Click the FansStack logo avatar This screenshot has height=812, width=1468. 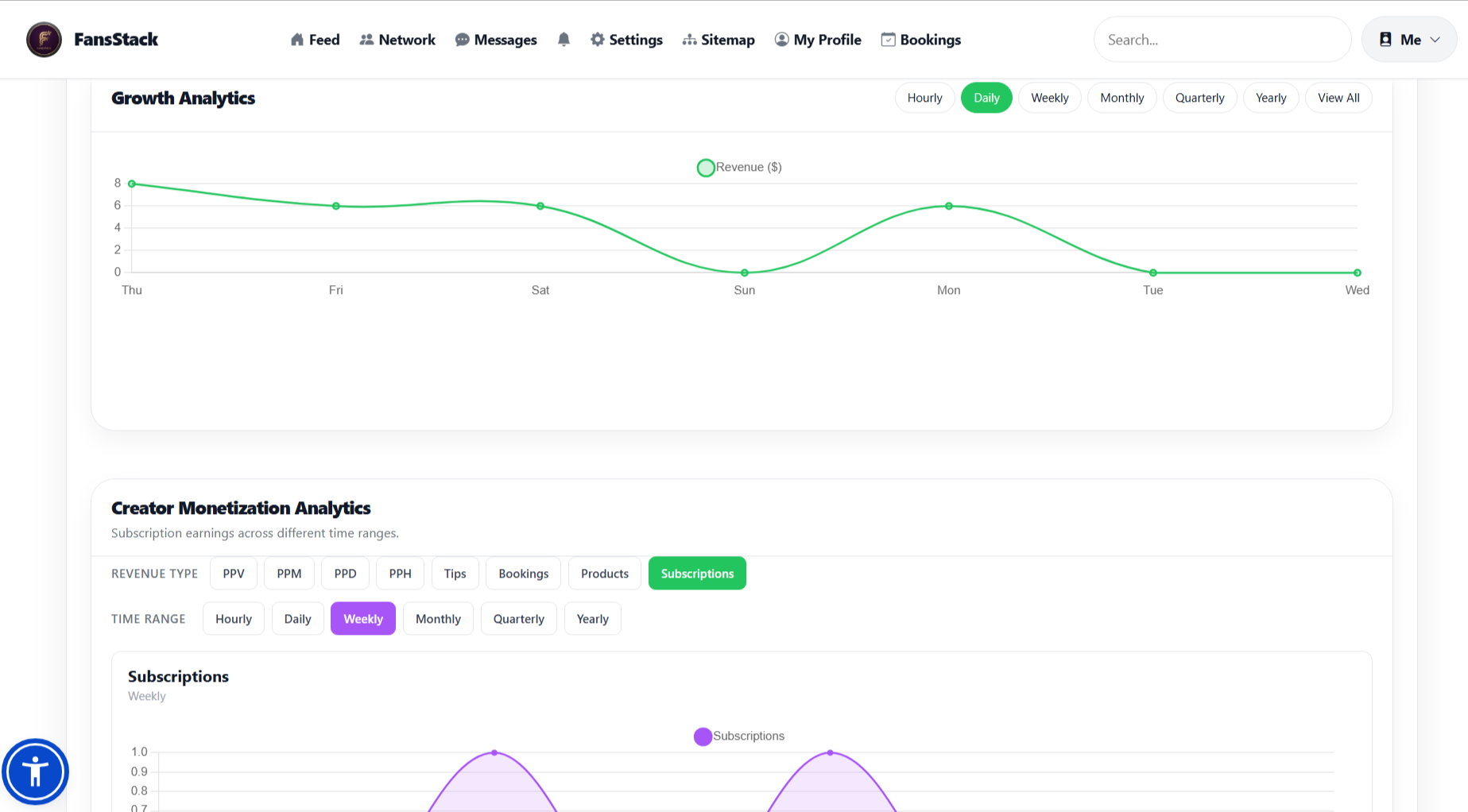tap(44, 40)
